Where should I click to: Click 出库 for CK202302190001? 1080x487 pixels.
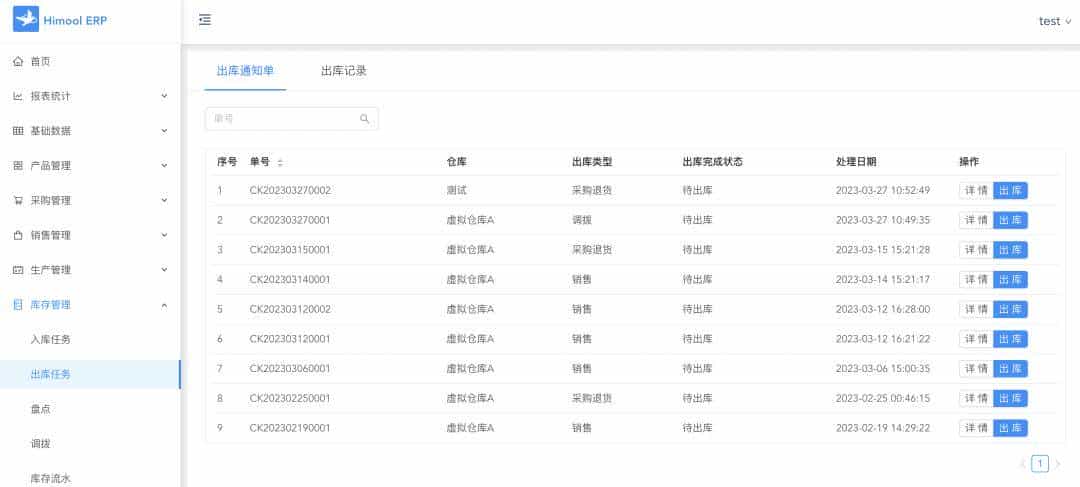click(1010, 428)
